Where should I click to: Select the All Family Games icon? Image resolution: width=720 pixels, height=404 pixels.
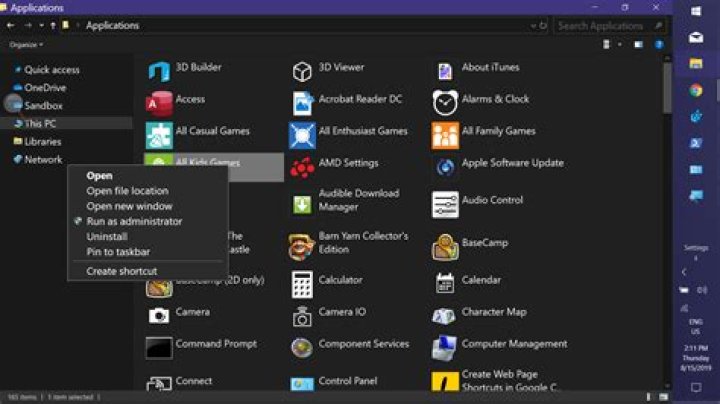444,135
